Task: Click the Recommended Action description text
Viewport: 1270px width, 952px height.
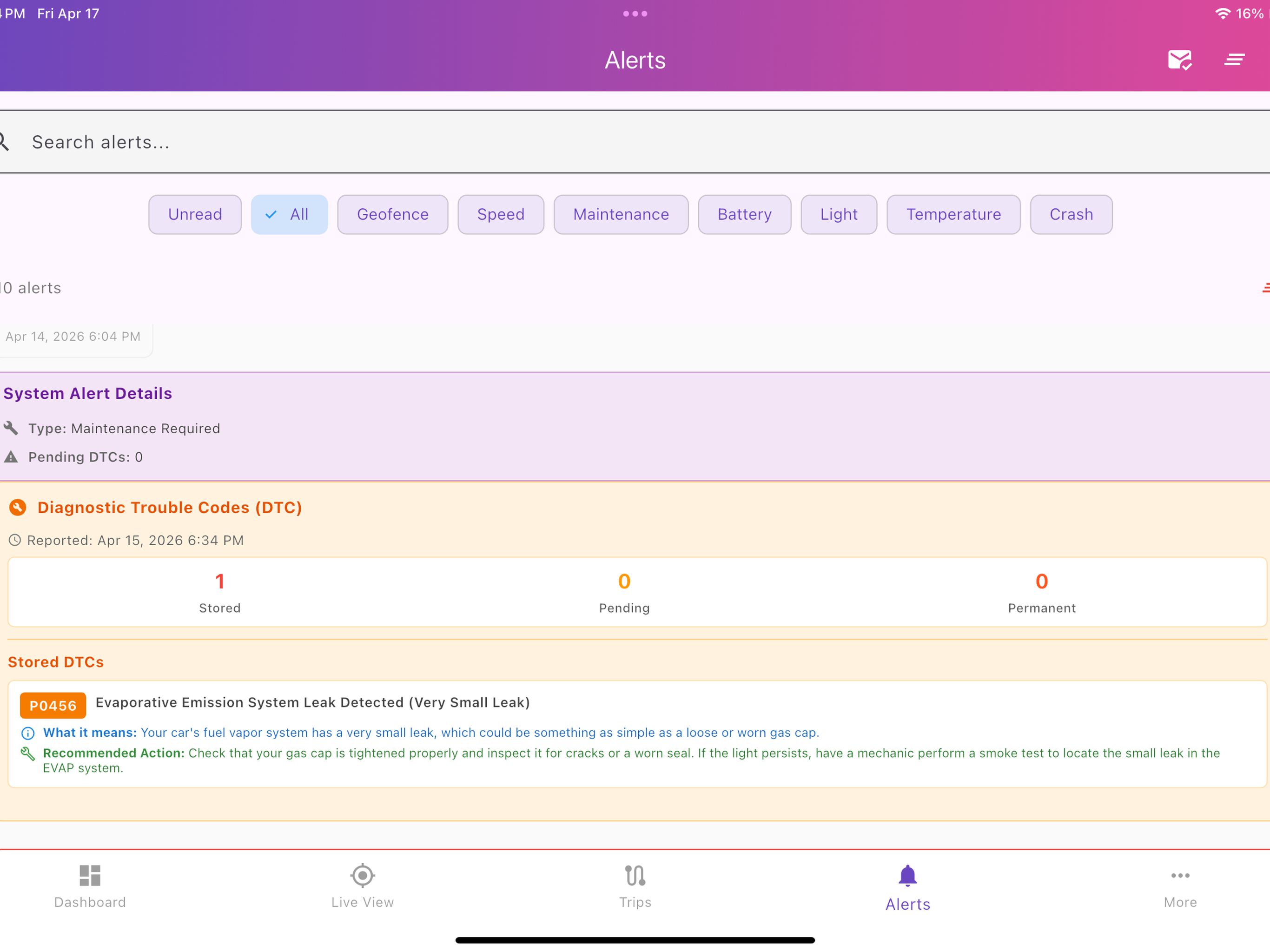Action: coord(632,761)
